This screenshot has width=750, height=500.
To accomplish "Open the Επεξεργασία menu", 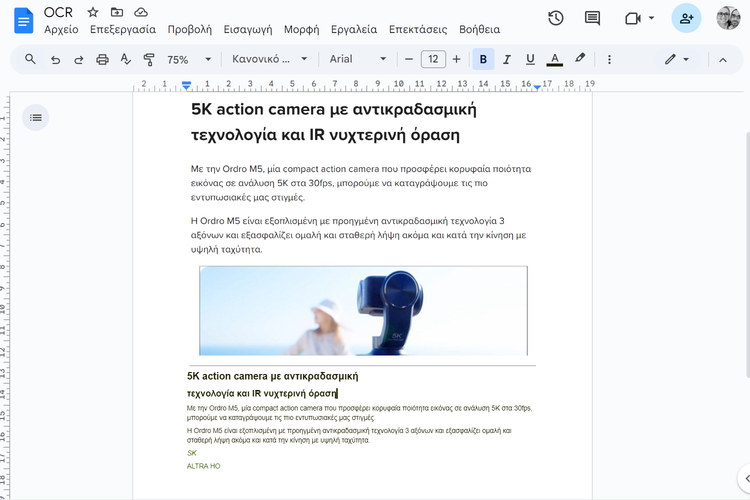I will 123,30.
